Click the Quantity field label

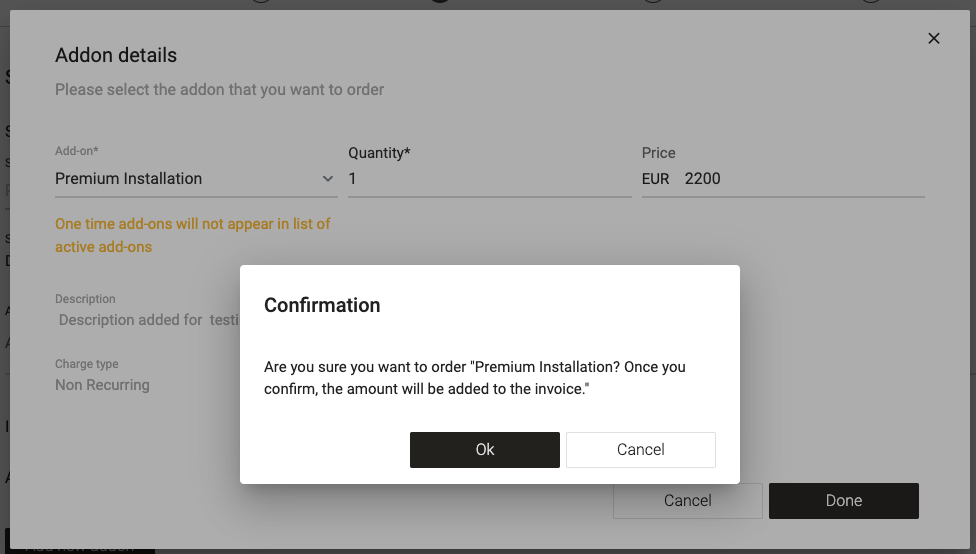pyautogui.click(x=379, y=153)
